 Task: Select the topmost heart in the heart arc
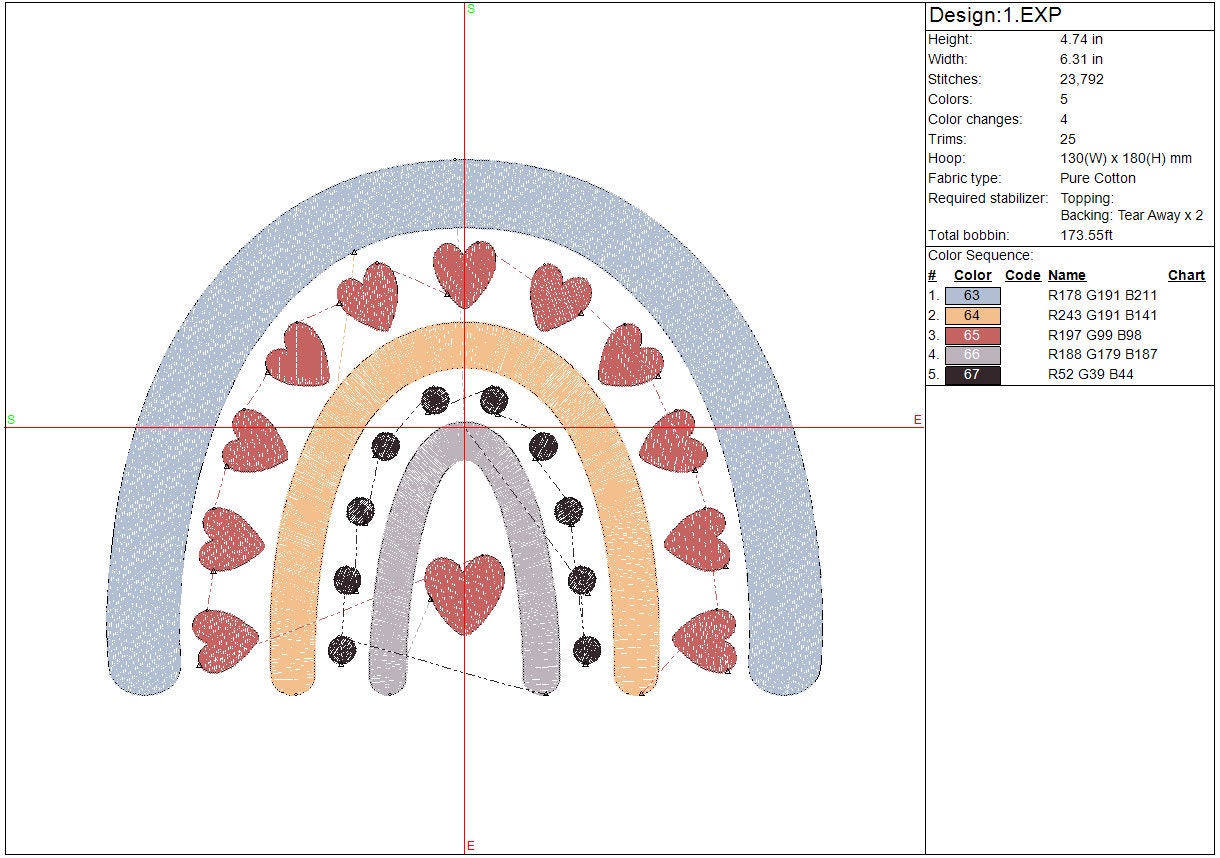pos(465,271)
